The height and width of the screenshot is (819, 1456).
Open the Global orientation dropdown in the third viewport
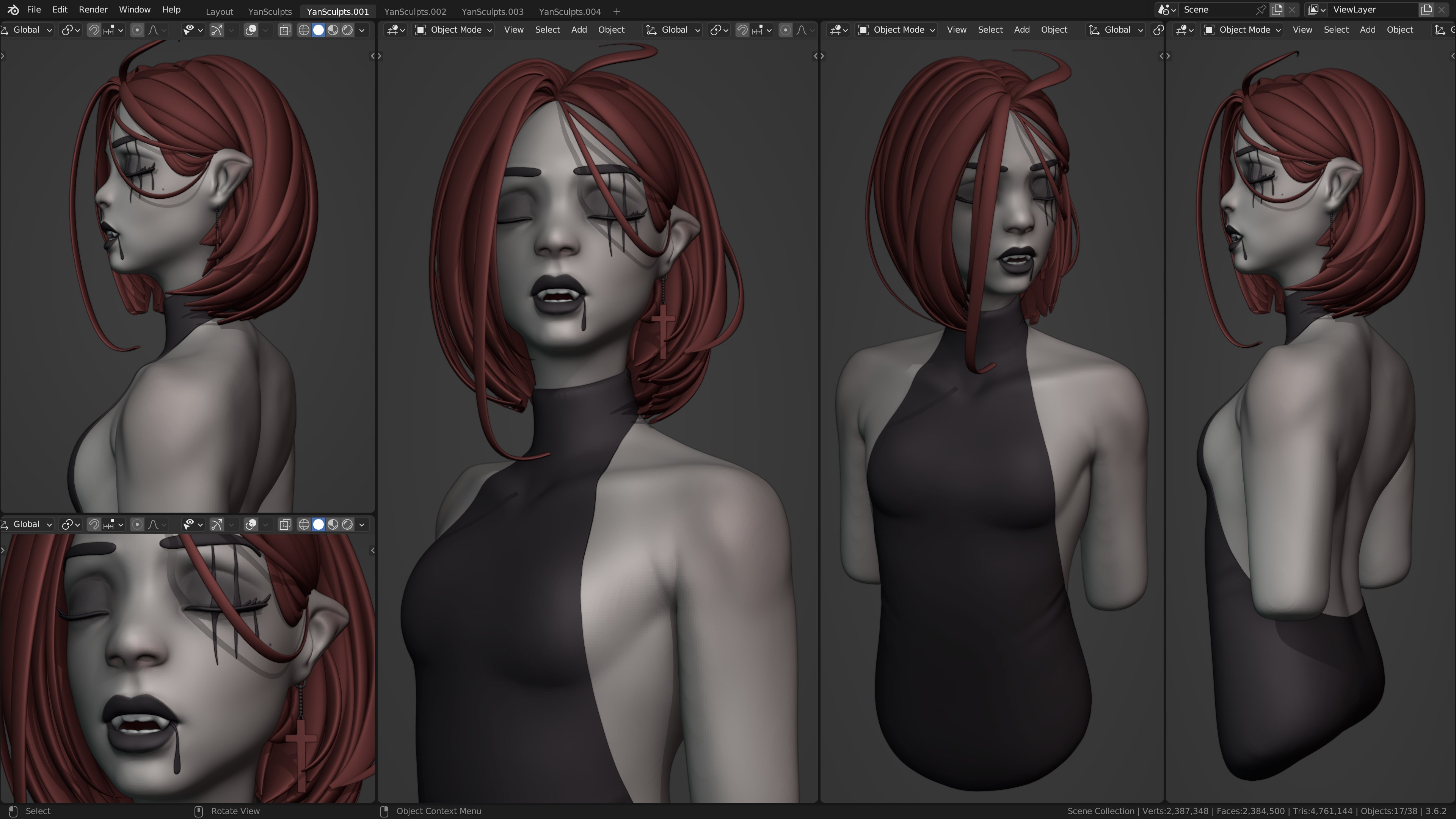tap(1116, 30)
